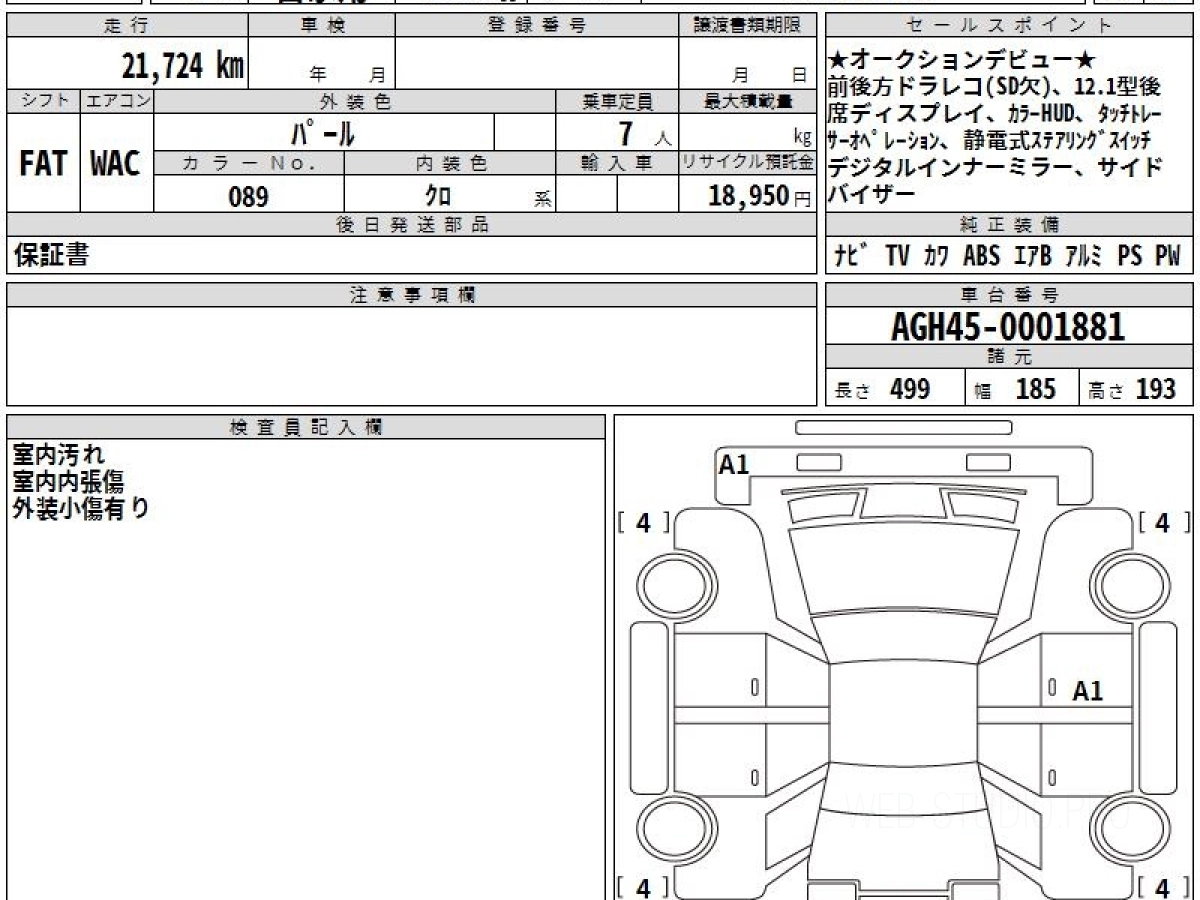1200x900 pixels.
Task: Select the 走行 header cell
Action: click(127, 26)
